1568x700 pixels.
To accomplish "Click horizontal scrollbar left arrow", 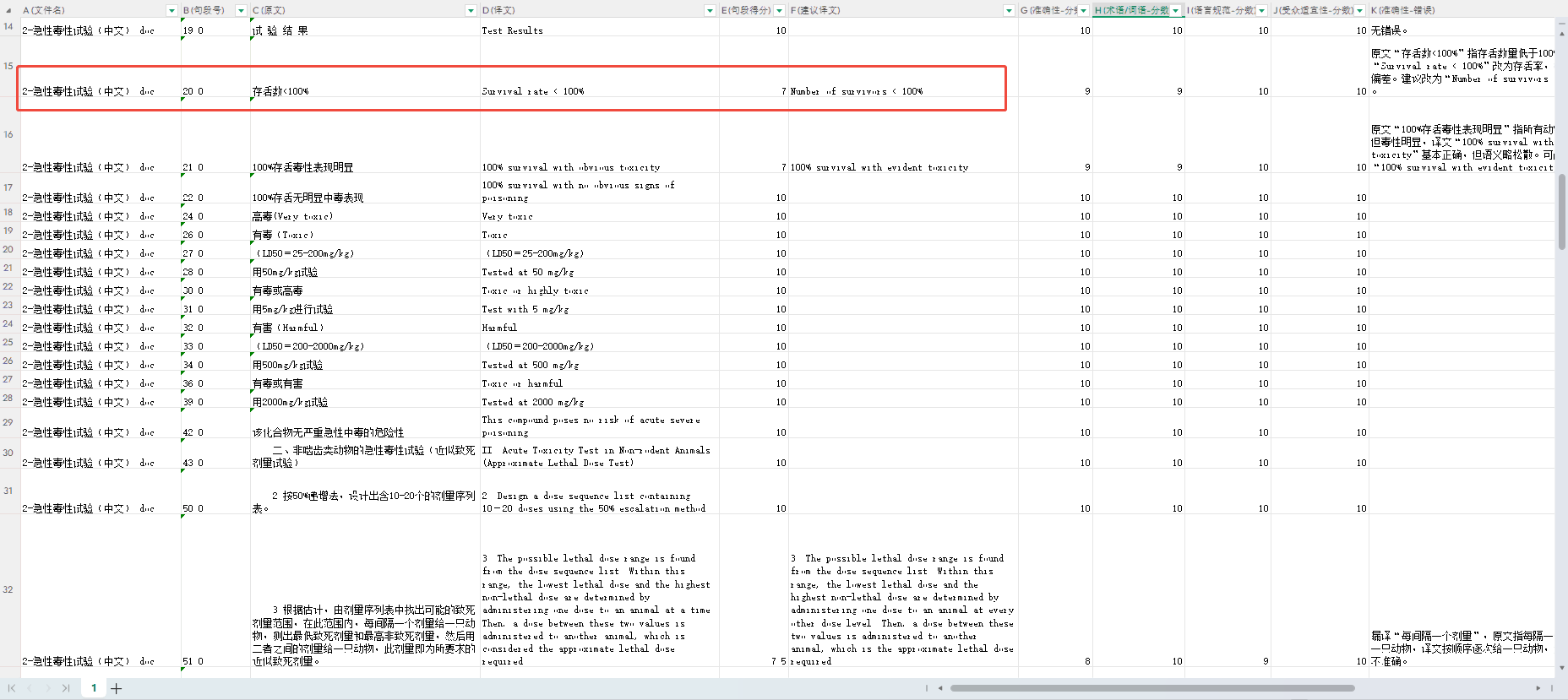I will tap(940, 688).
